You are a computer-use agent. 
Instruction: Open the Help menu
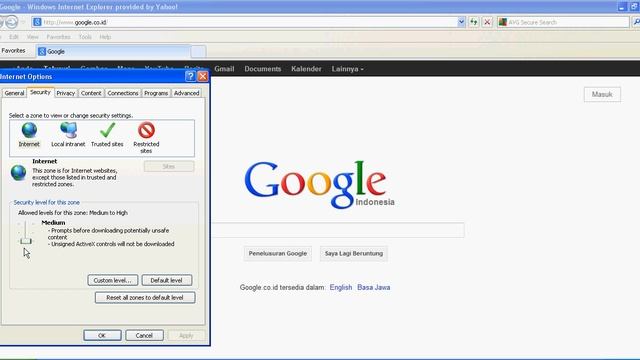click(x=105, y=37)
